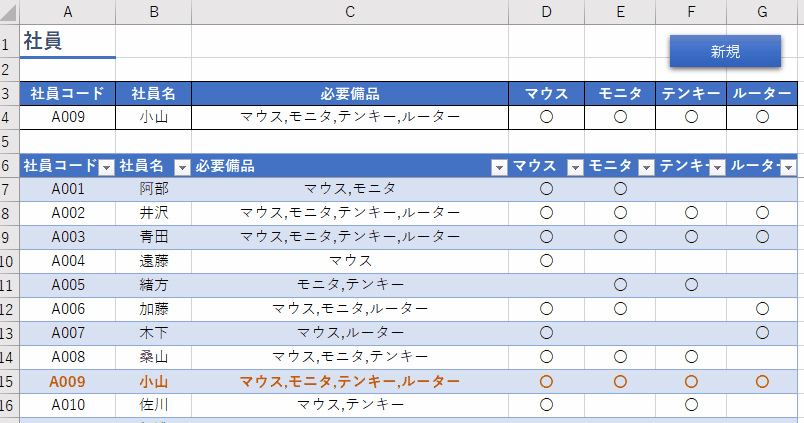Expand the テンキー column filter arrow
Viewport: 804px width, 423px height.
click(x=717, y=167)
